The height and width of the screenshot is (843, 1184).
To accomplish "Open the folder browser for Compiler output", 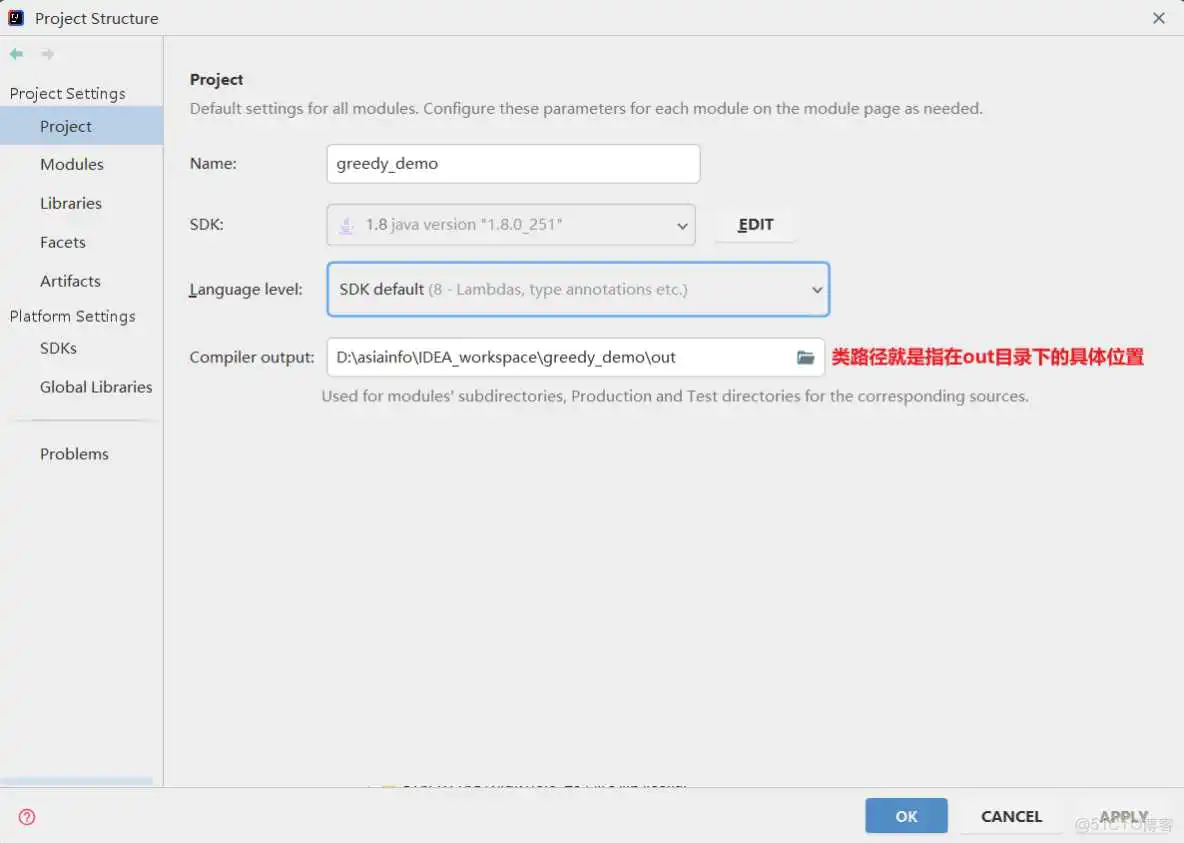I will click(806, 357).
